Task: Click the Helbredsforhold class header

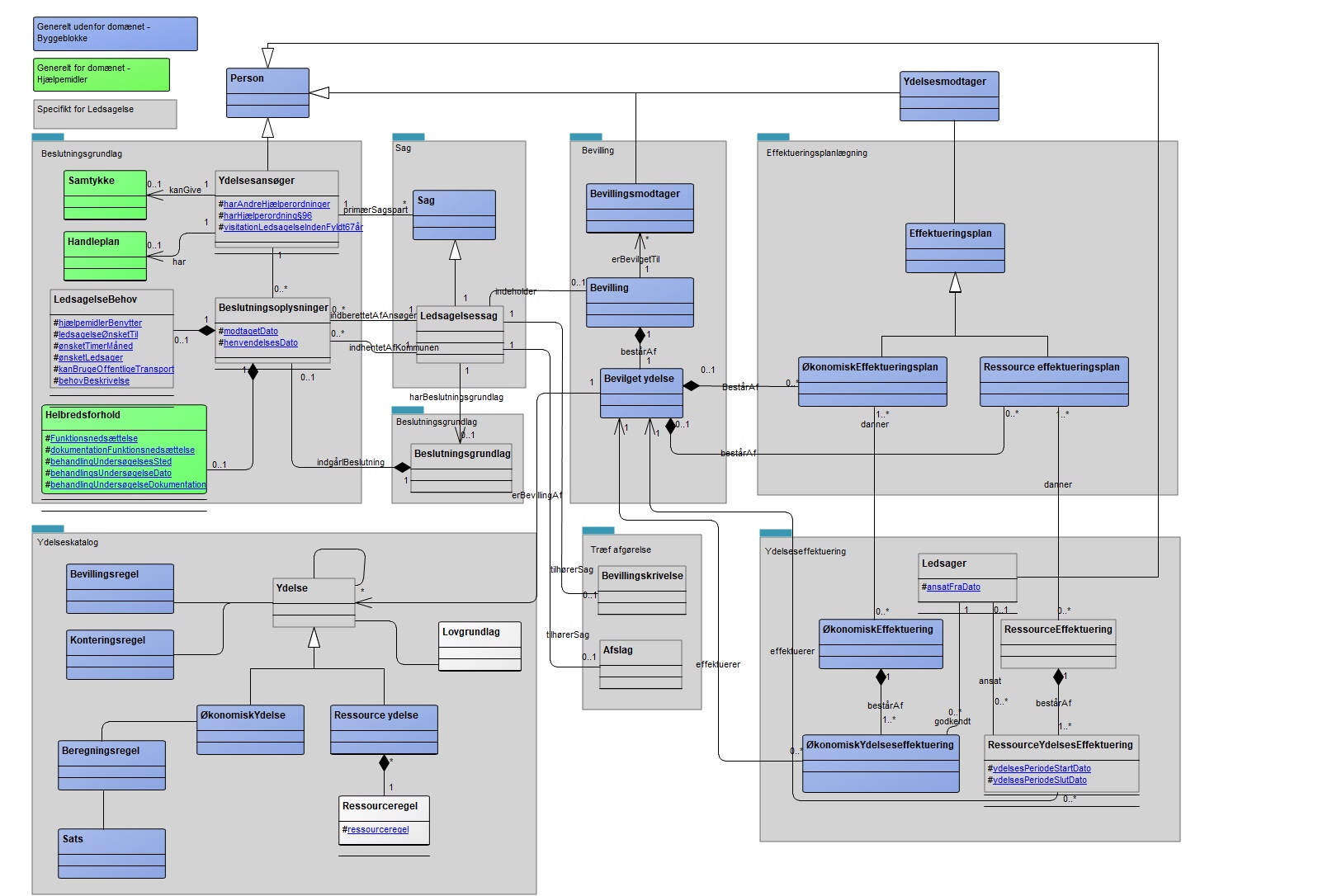Action: point(124,416)
